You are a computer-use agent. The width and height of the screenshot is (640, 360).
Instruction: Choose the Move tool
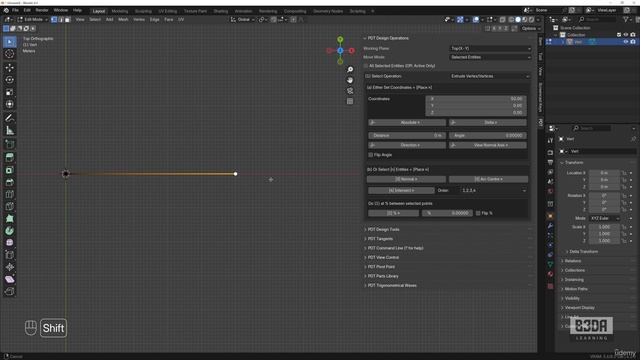tap(9, 67)
